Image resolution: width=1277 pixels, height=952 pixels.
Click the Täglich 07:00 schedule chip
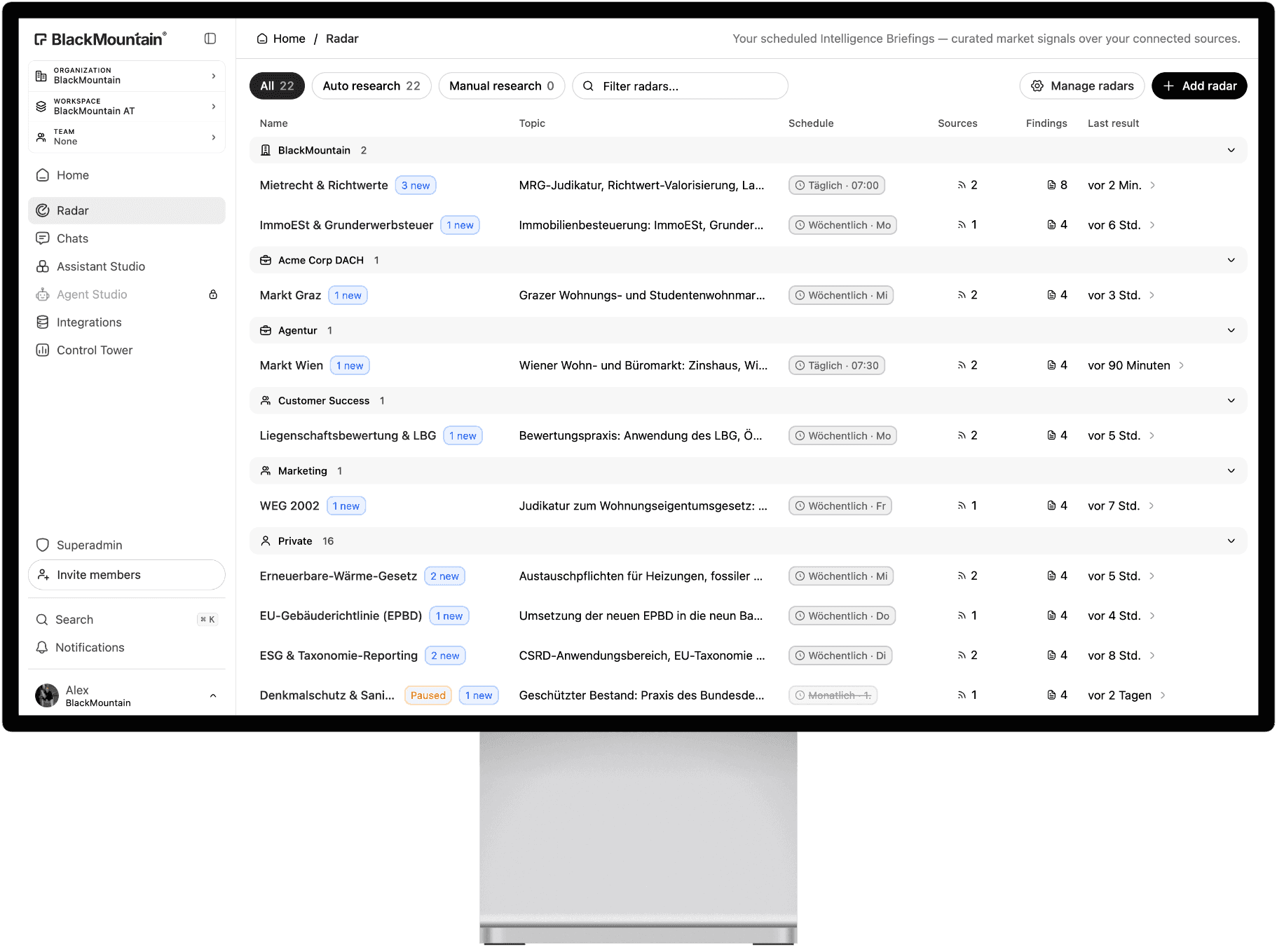(837, 185)
